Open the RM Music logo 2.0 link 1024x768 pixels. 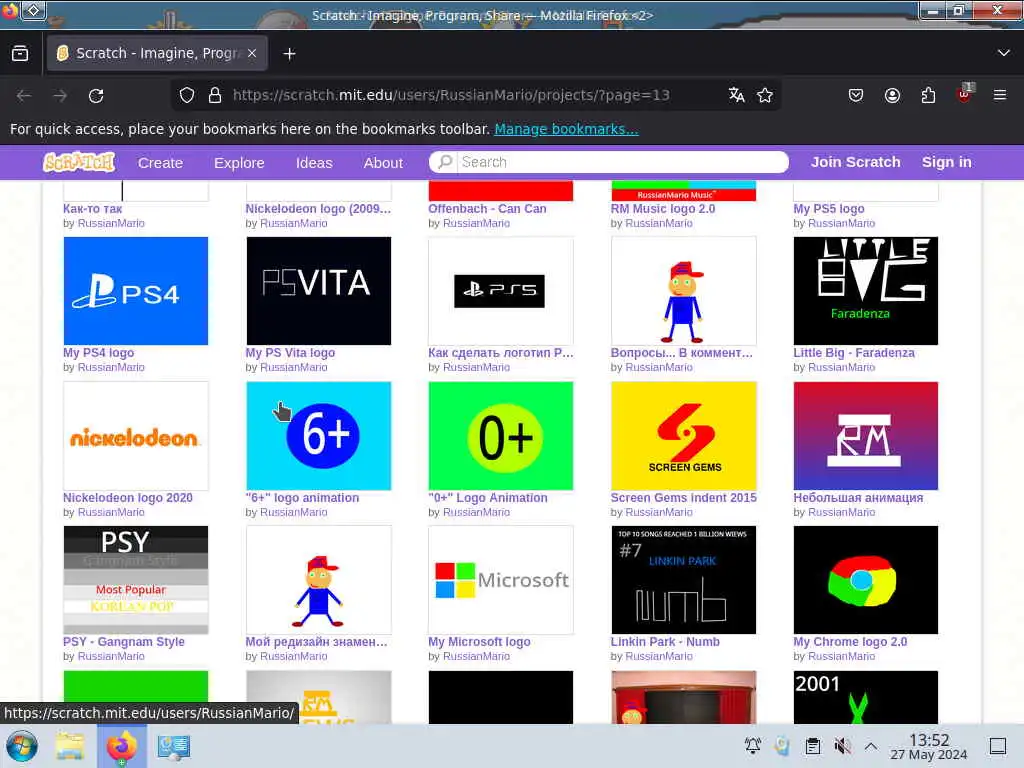coord(663,209)
